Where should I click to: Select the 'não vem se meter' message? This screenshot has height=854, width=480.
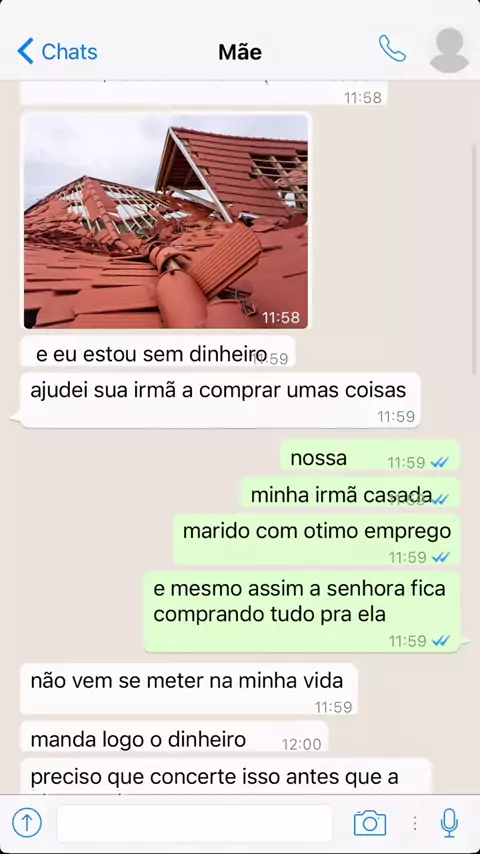click(189, 689)
